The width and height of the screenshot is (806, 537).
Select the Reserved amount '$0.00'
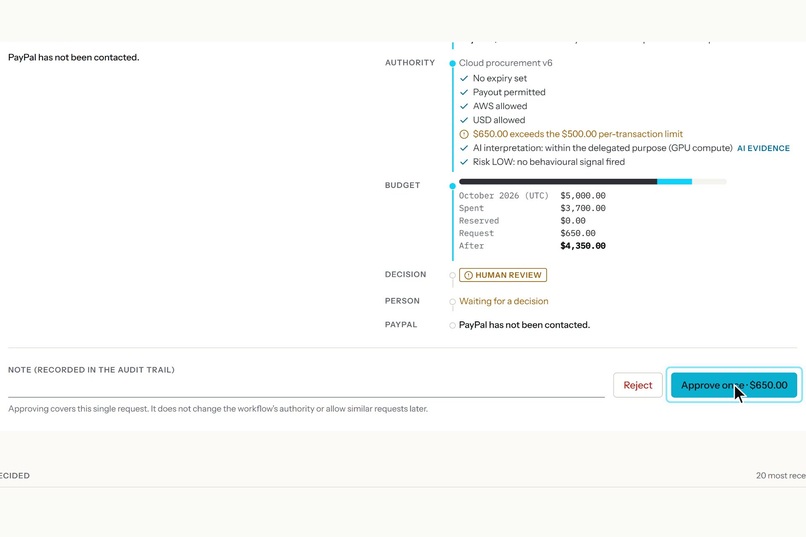[x=573, y=220]
